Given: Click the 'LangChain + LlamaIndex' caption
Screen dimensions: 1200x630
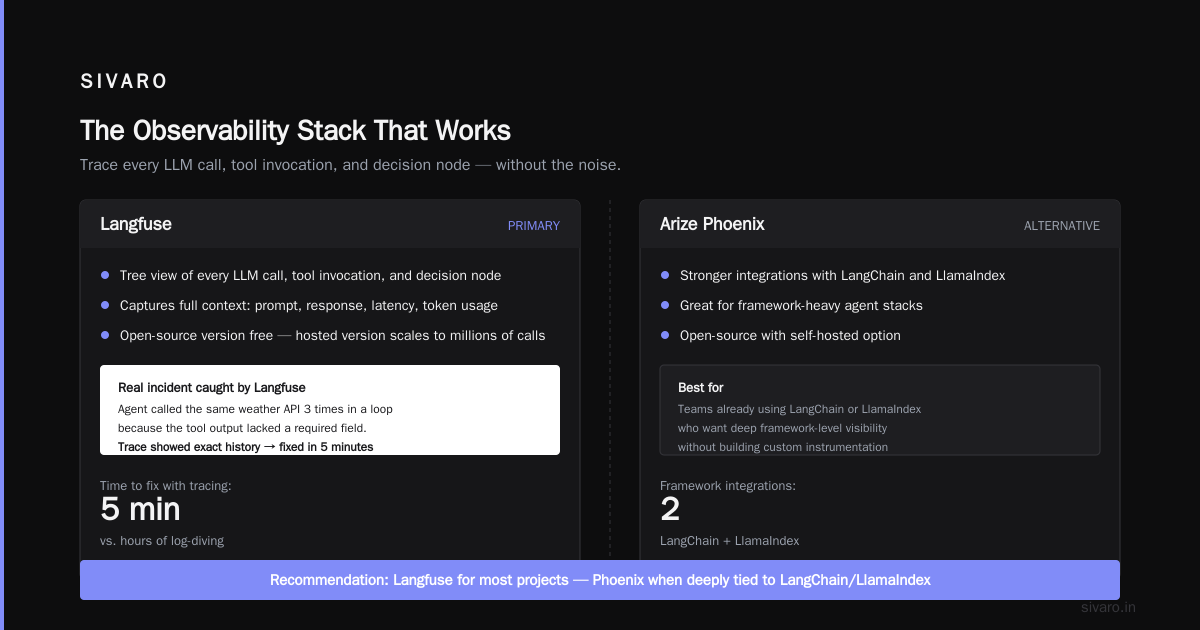Looking at the screenshot, I should pyautogui.click(x=729, y=541).
